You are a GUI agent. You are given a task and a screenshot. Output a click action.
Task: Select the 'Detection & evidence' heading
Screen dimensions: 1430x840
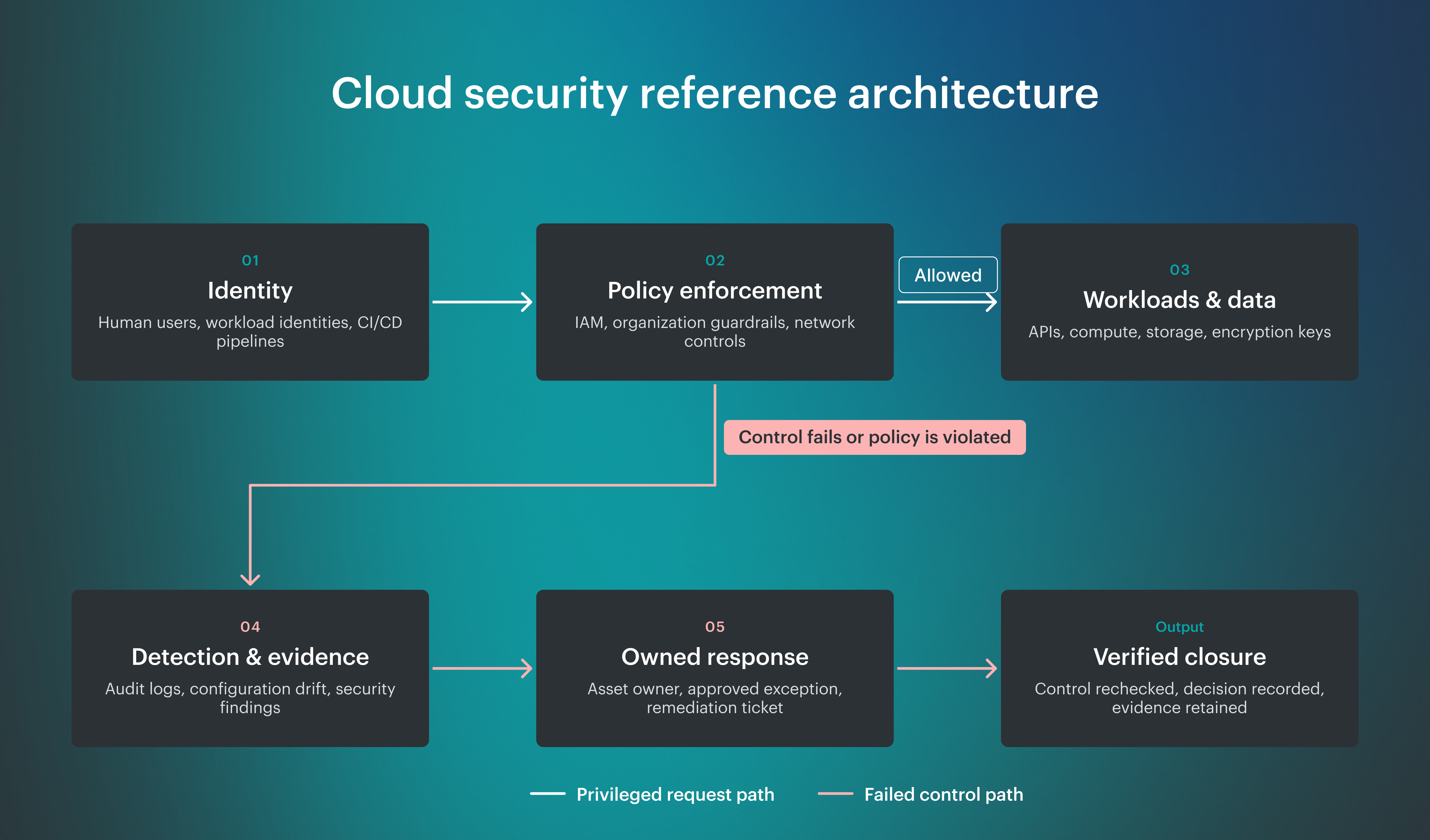click(x=250, y=657)
